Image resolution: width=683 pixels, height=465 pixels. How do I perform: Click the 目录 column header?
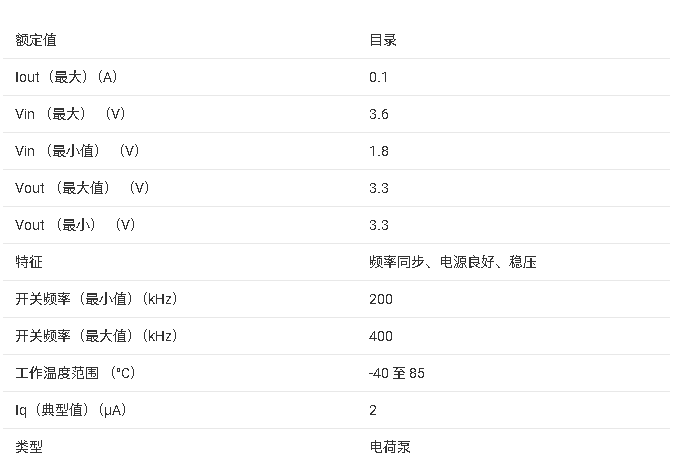point(383,40)
